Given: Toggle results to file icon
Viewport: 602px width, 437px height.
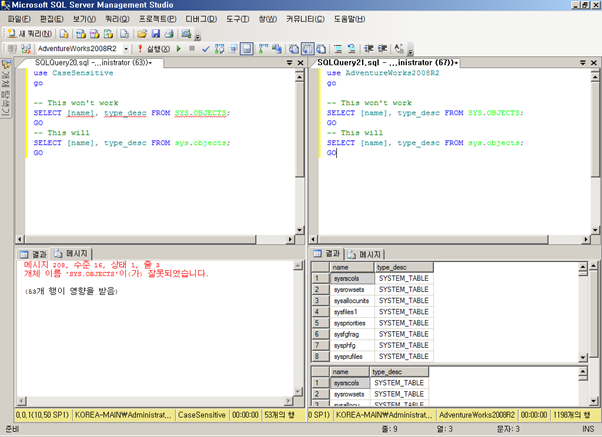Looking at the screenshot, I should coord(321,49).
